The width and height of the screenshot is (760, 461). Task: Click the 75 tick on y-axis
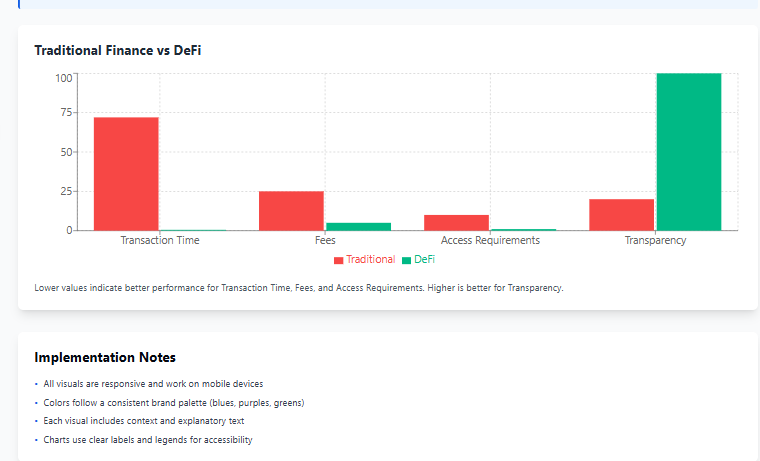64,114
